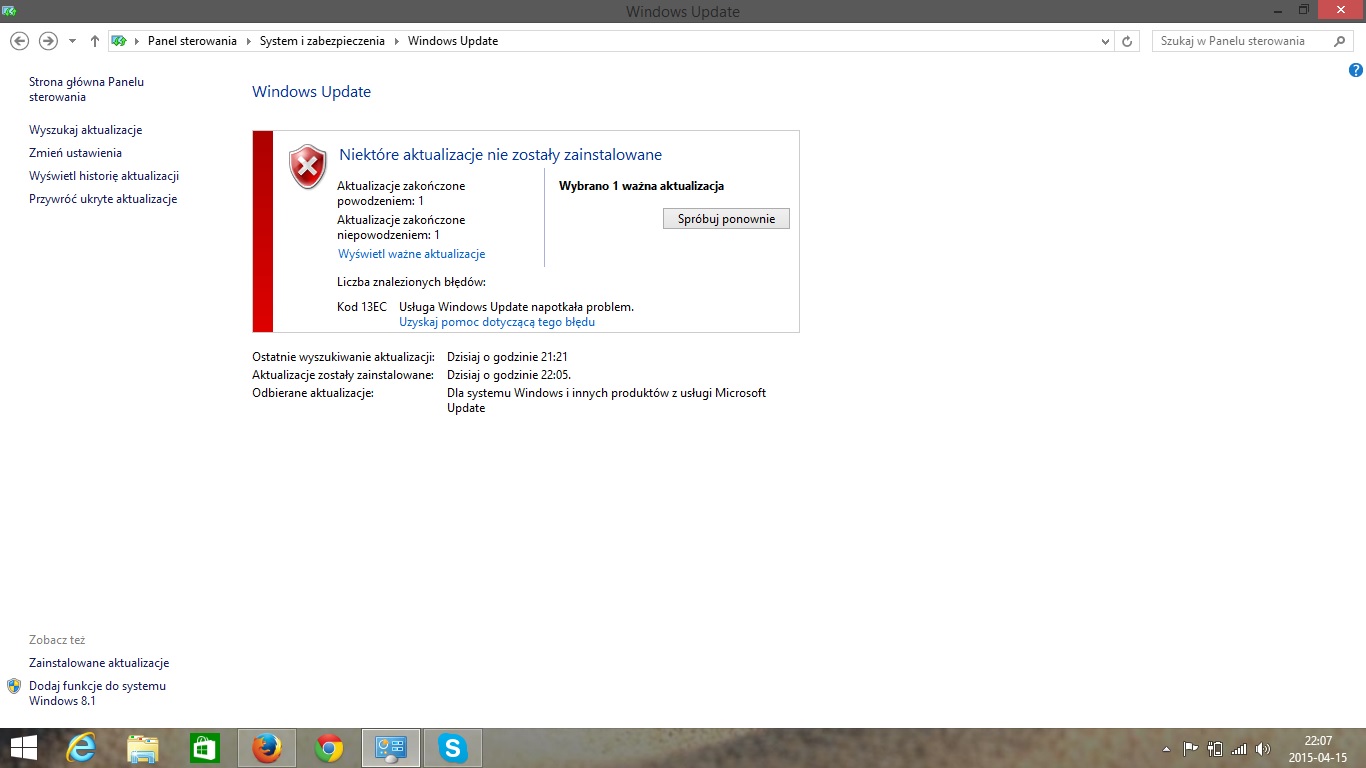1366x768 pixels.
Task: Click Przywróć ukryte aktualizacje
Action: point(103,199)
